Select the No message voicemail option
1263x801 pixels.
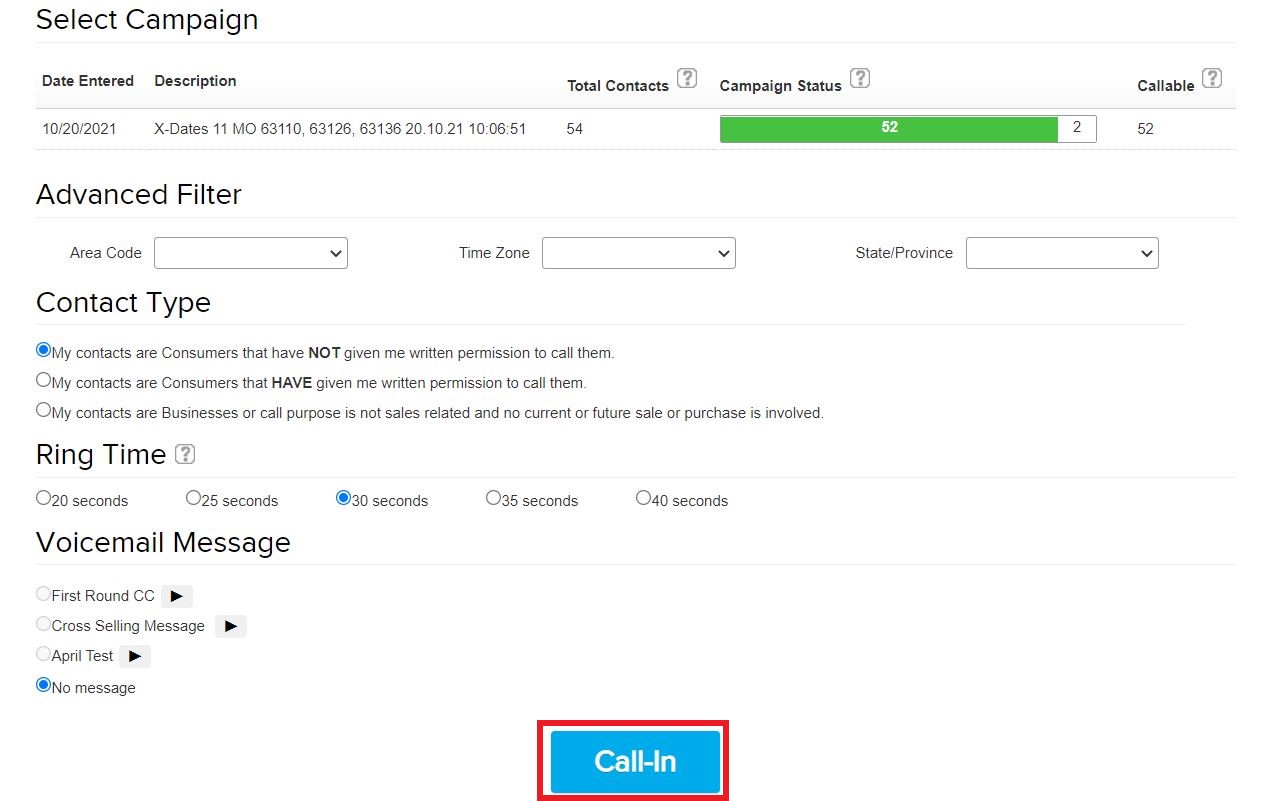tap(44, 686)
